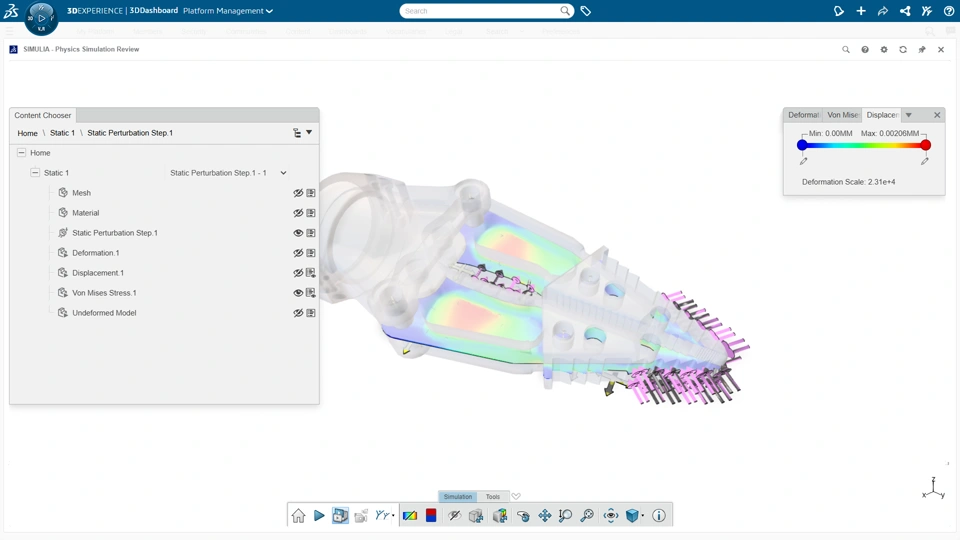Select the Displacement.1 tree item
Viewport: 960px width, 540px height.
[98, 273]
